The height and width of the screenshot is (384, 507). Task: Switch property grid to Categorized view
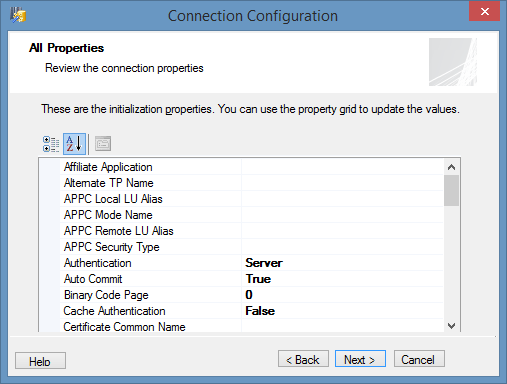click(x=51, y=144)
